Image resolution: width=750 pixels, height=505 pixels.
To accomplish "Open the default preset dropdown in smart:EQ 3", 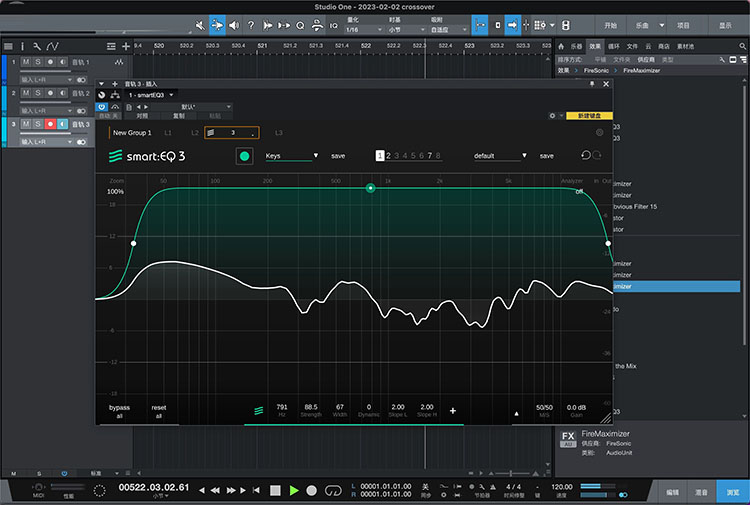I will click(x=499, y=156).
